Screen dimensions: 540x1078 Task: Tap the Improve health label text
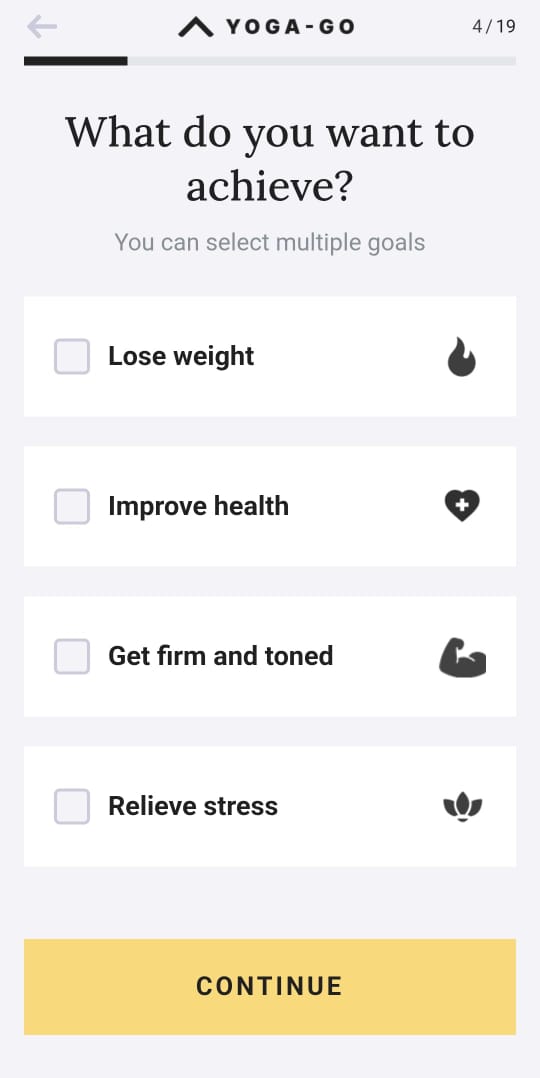pos(198,506)
